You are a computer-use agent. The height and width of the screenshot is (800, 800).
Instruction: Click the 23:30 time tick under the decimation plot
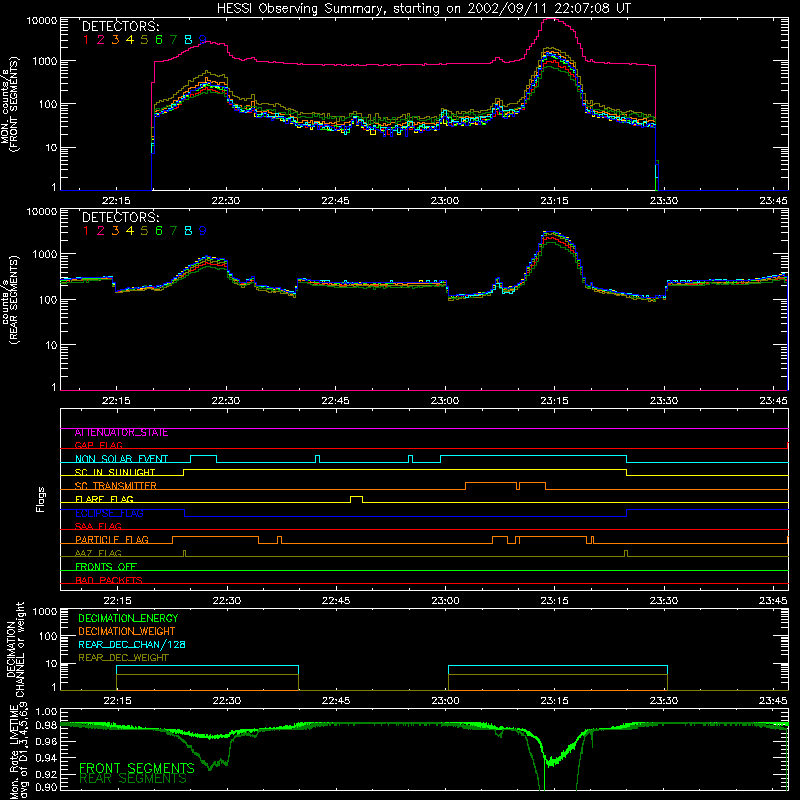coord(664,701)
